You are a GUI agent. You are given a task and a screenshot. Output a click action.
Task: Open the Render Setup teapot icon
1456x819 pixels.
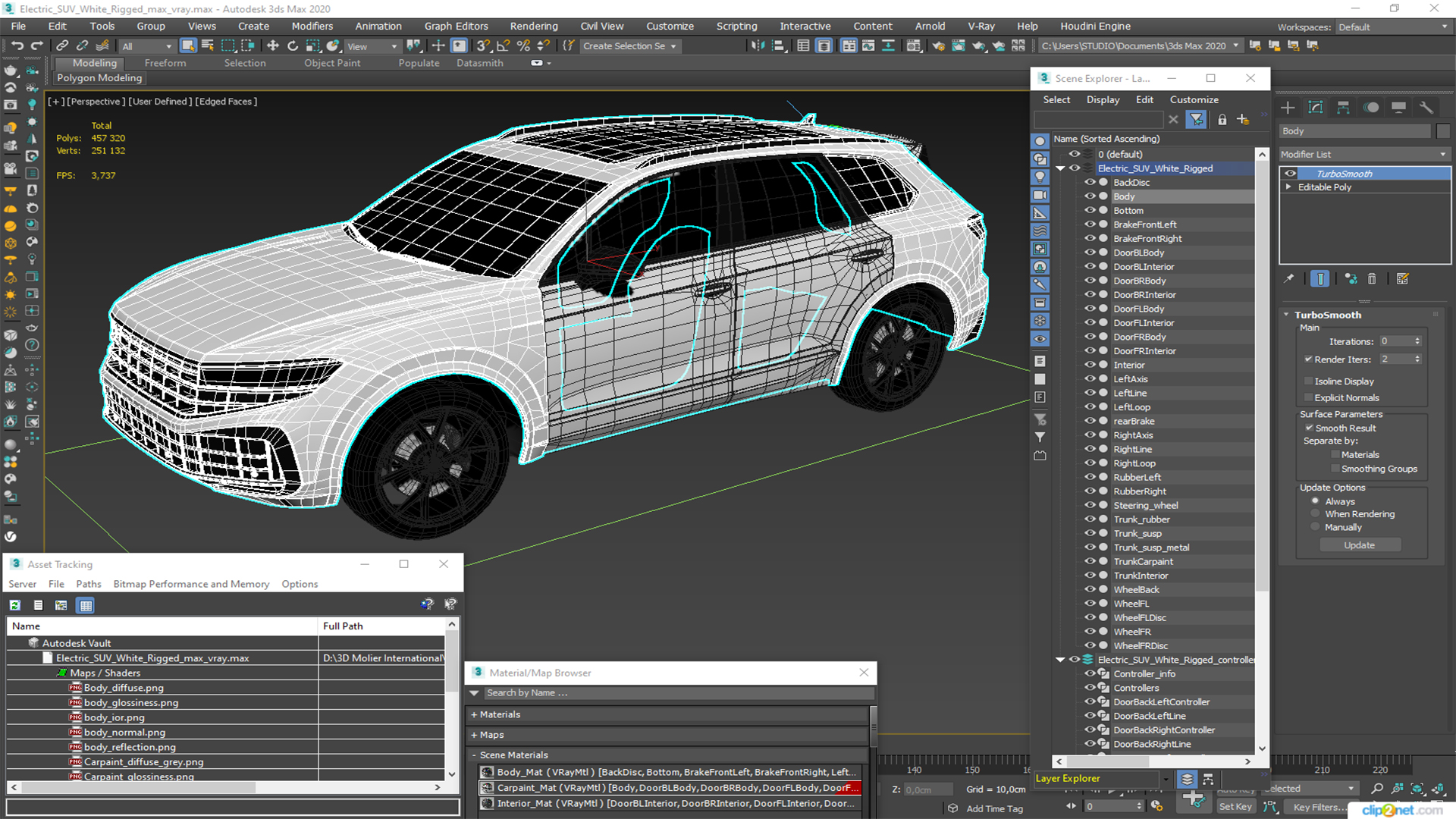pyautogui.click(x=939, y=46)
